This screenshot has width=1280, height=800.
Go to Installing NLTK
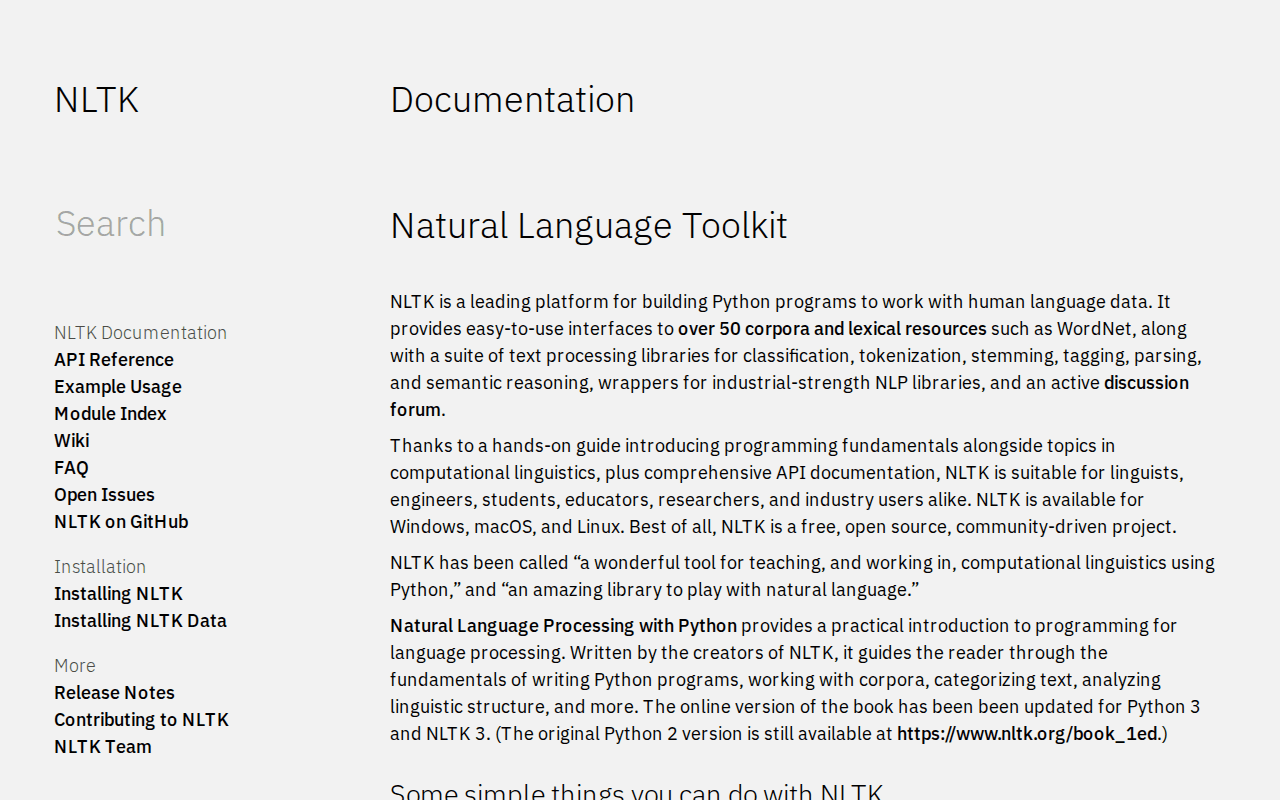pyautogui.click(x=118, y=594)
